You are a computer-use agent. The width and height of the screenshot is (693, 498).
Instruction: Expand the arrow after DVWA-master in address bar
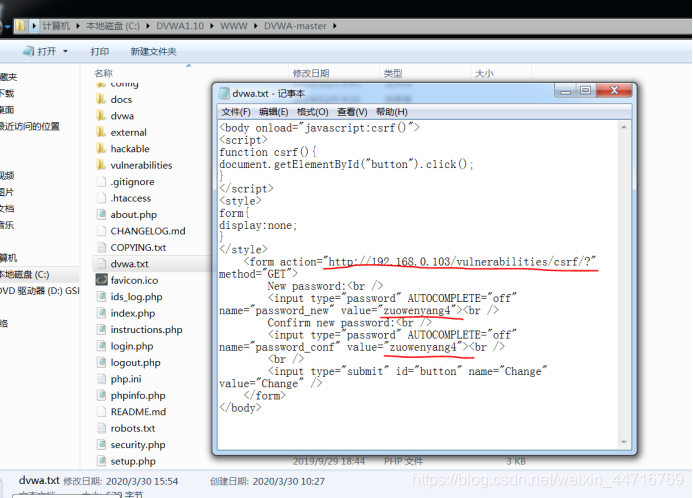[x=335, y=26]
